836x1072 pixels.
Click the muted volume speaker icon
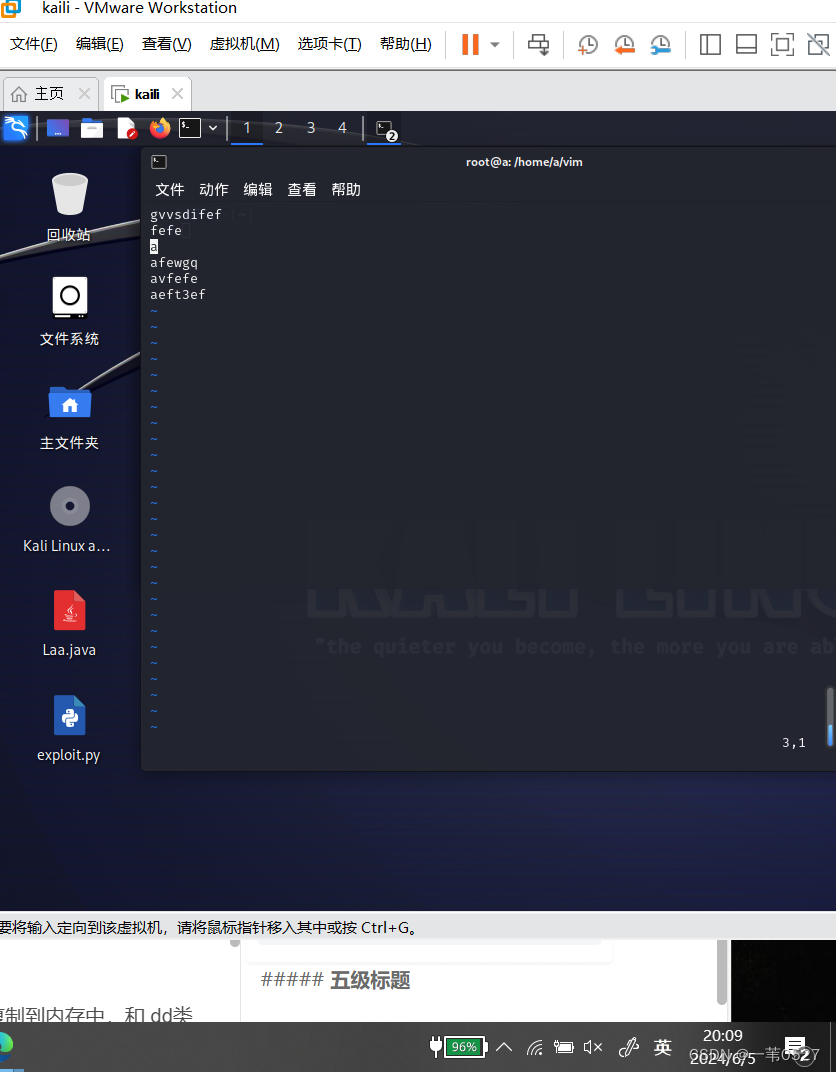pos(593,1047)
